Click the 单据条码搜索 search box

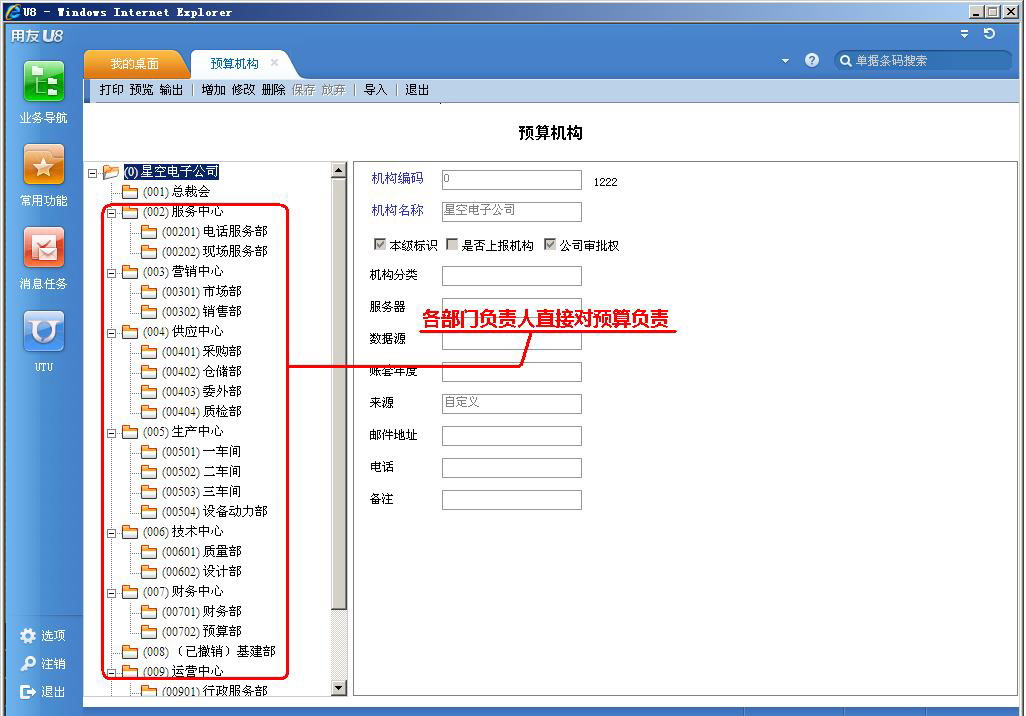click(x=924, y=61)
